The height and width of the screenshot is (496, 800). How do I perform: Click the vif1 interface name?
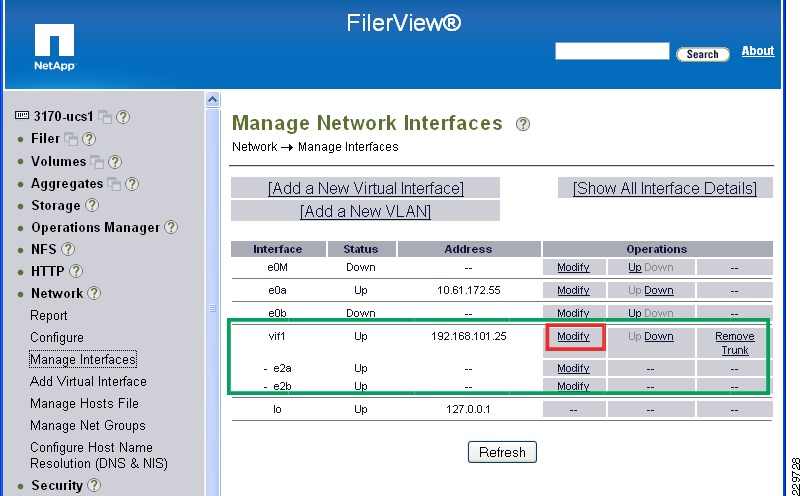pyautogui.click(x=278, y=336)
